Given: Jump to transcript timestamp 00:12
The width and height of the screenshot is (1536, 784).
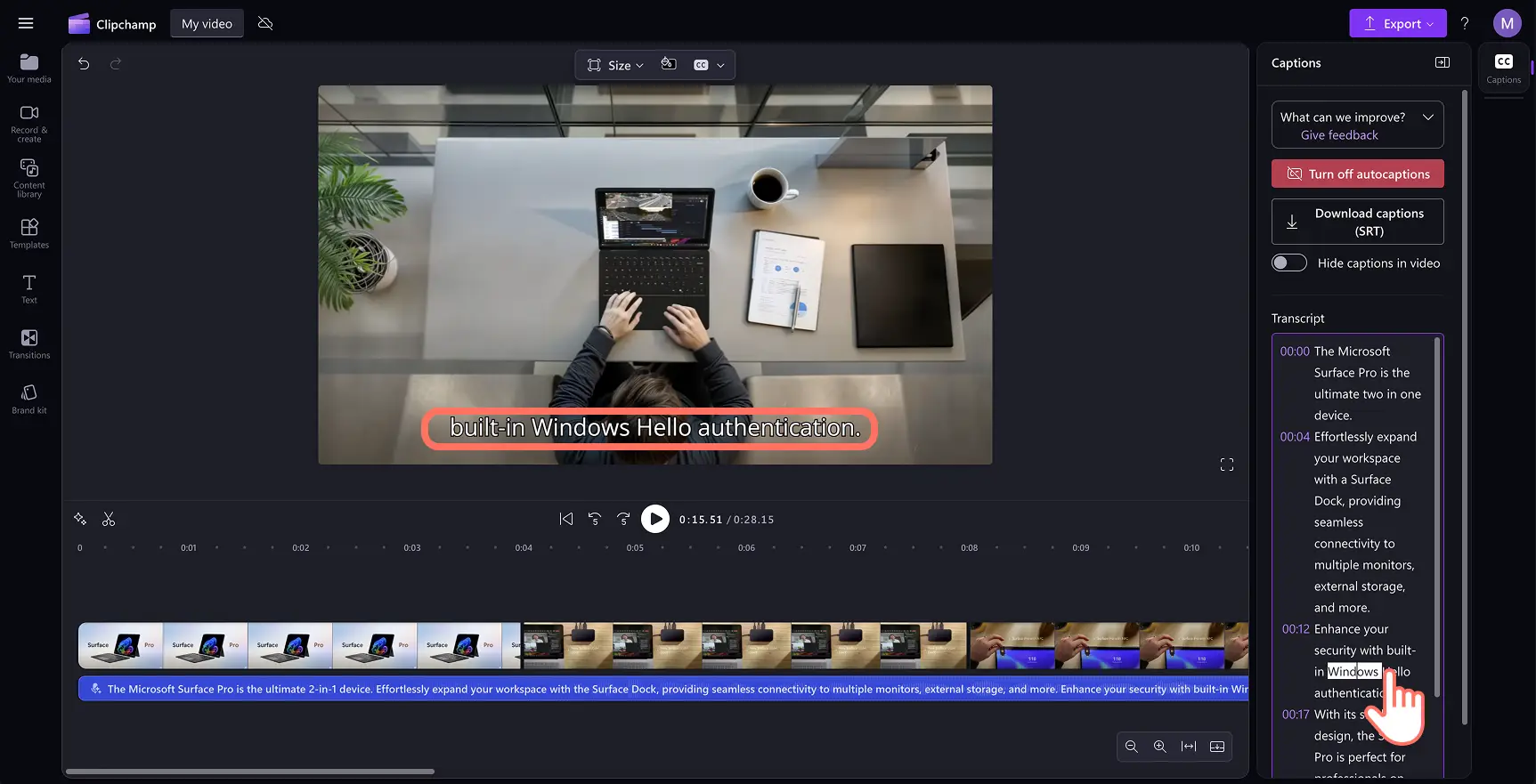Looking at the screenshot, I should (1296, 629).
